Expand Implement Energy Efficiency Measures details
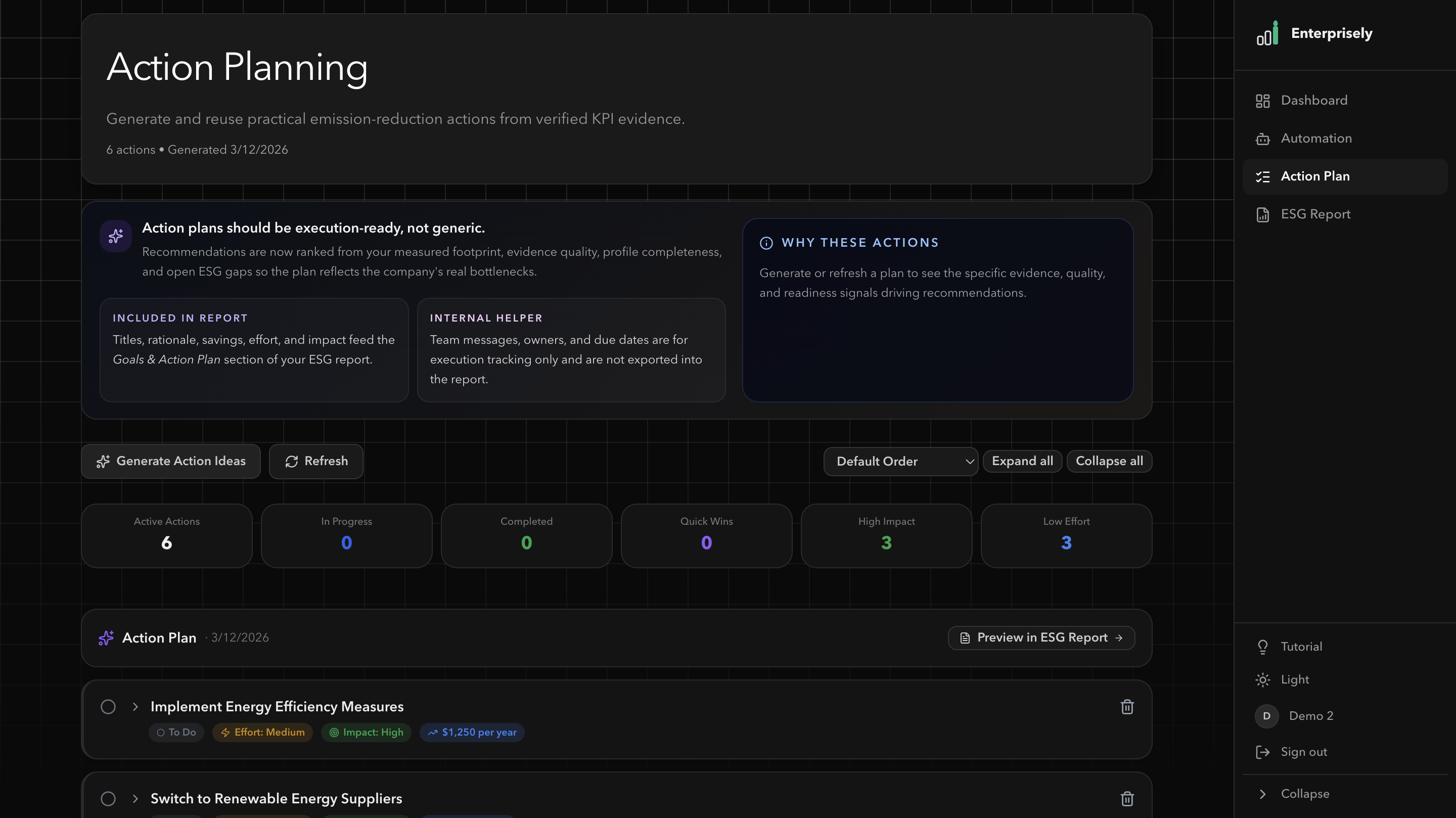The image size is (1456, 818). point(135,707)
